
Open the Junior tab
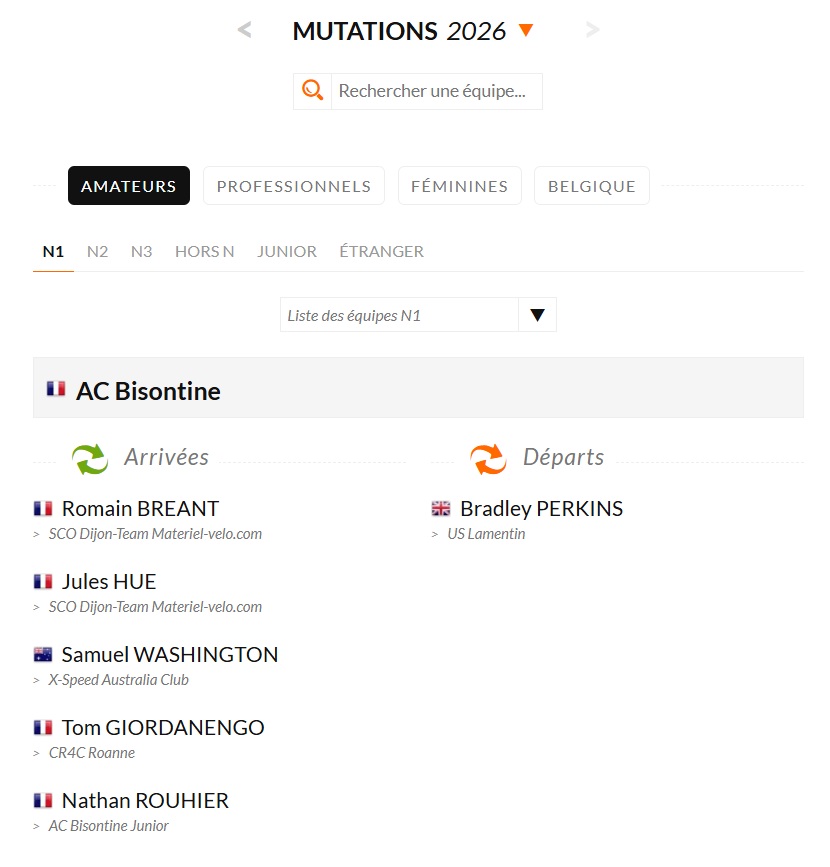click(287, 252)
